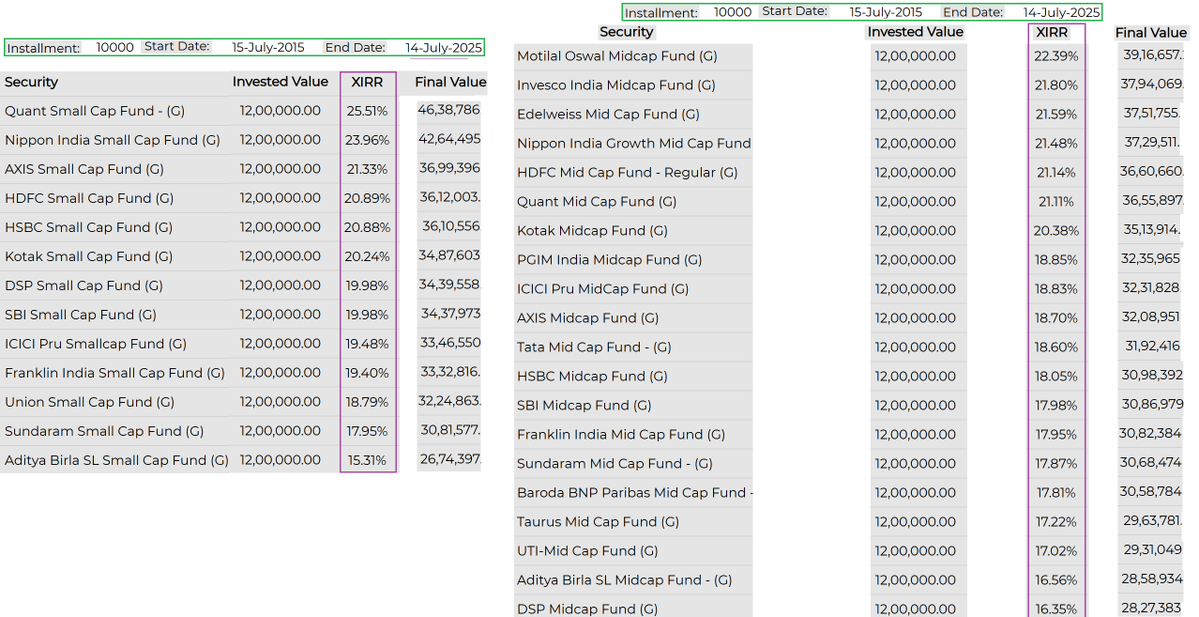Select Aditya Birla SL Midcap Fund - (G) cell
This screenshot has width=1199, height=617.
(625, 579)
